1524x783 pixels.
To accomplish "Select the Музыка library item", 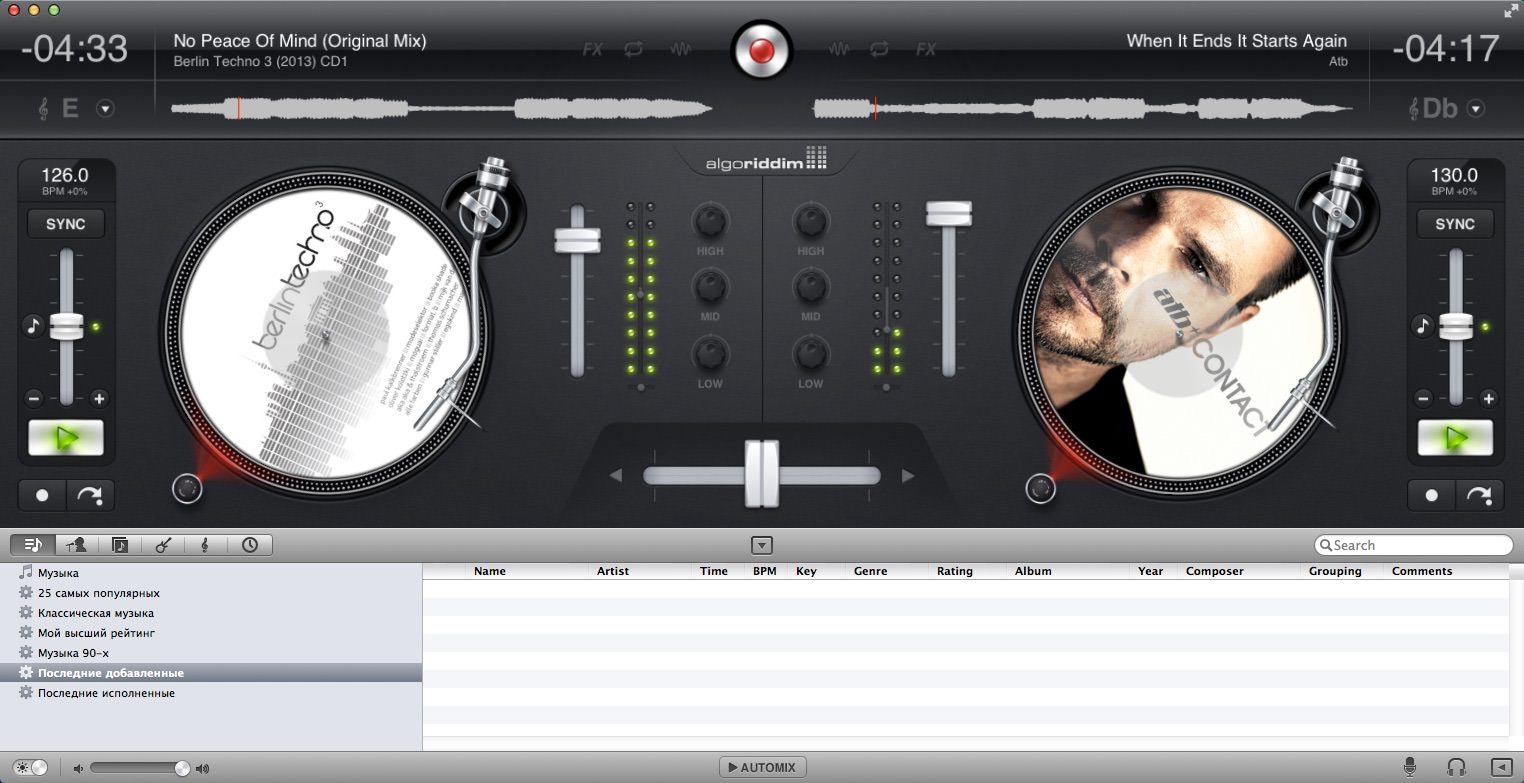I will [x=58, y=573].
